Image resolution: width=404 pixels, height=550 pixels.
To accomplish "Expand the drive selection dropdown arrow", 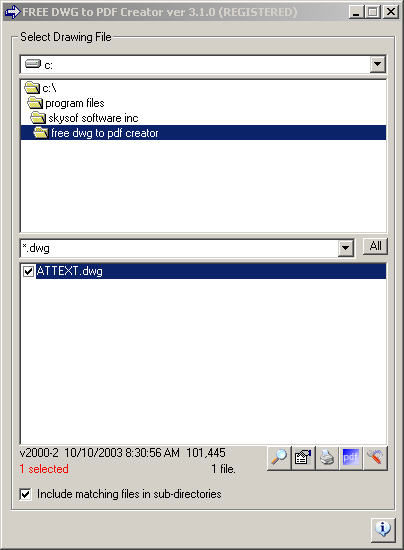I will pyautogui.click(x=377, y=64).
